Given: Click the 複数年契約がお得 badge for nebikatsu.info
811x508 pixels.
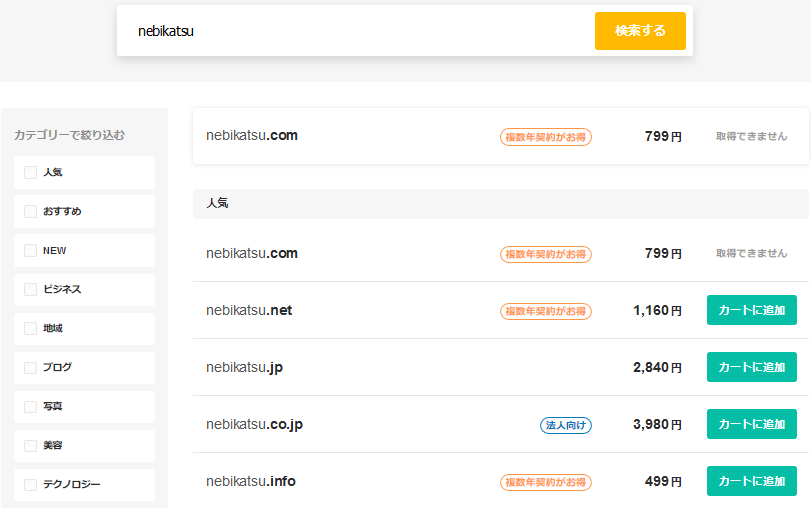Looking at the screenshot, I should click(x=545, y=482).
